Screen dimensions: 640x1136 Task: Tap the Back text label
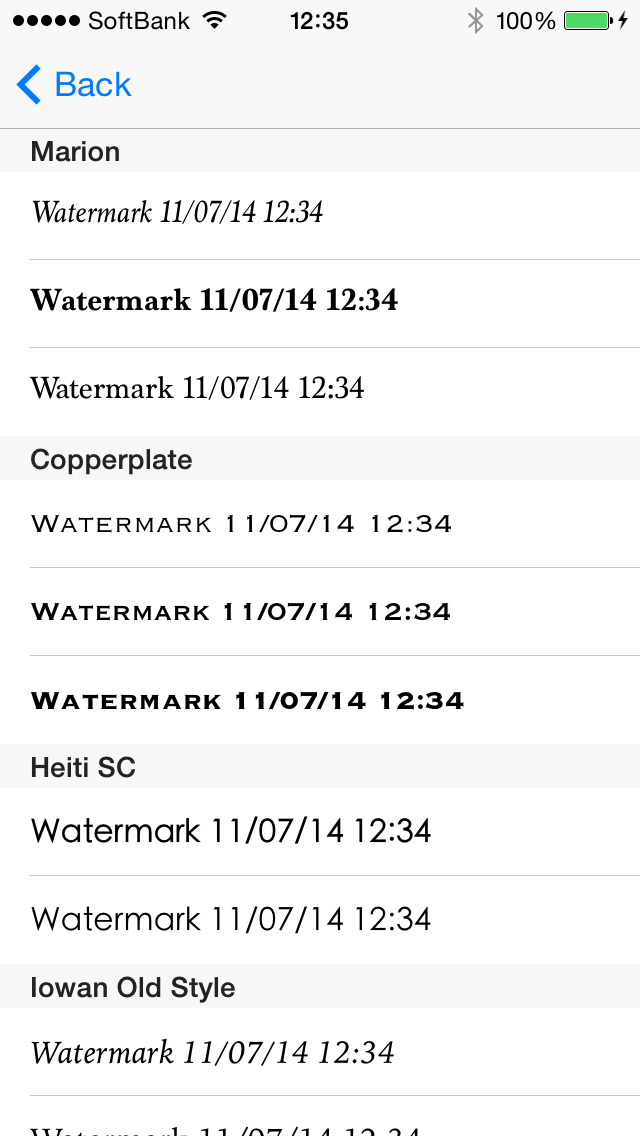(x=93, y=85)
